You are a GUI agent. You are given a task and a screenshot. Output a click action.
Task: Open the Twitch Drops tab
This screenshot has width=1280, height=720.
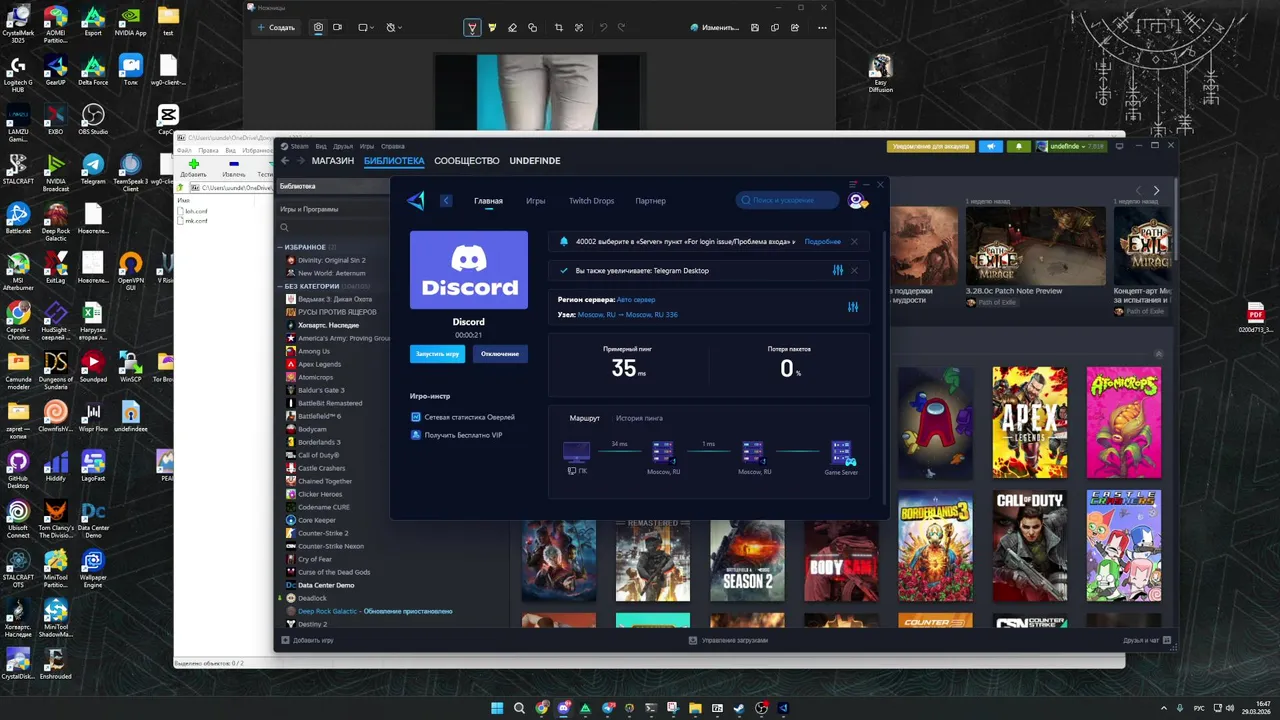click(591, 201)
